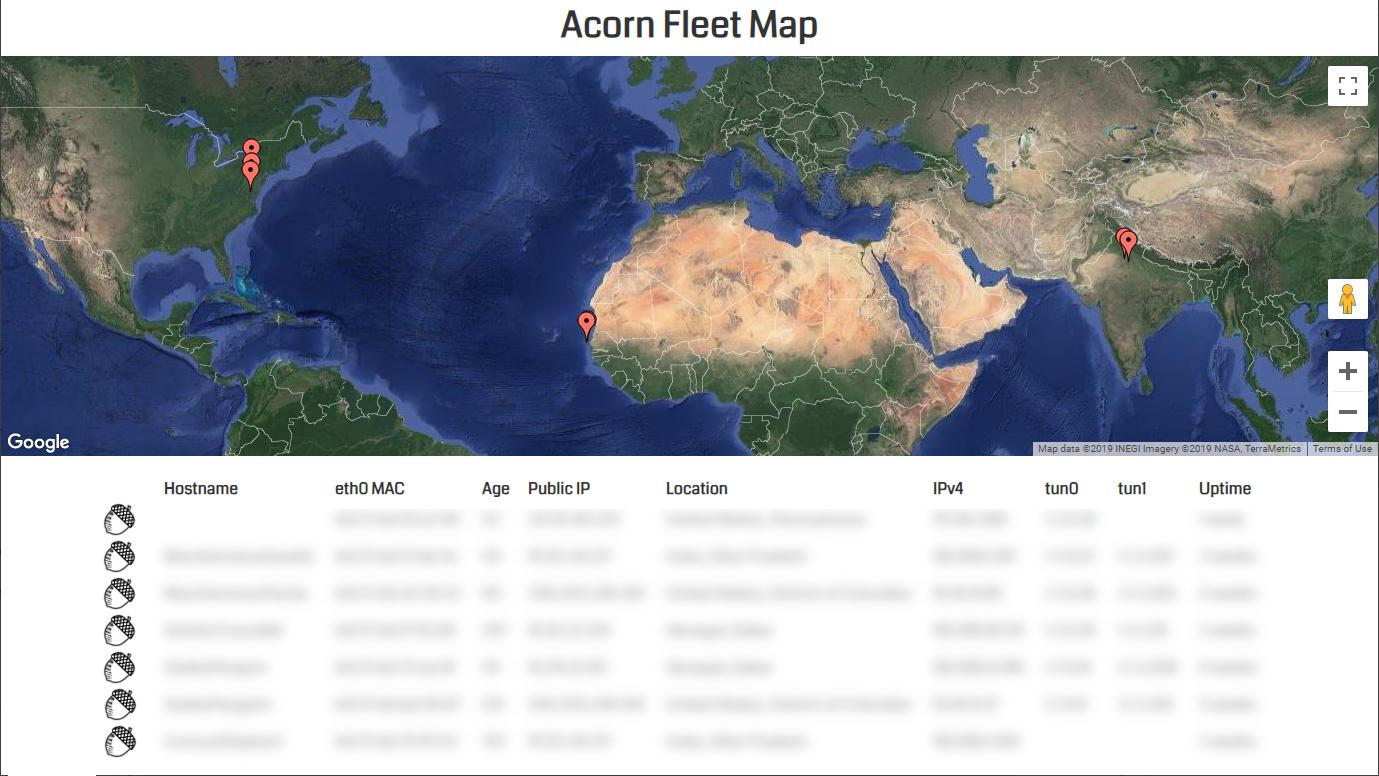Select the map marker over India
This screenshot has height=776, width=1379.
[1127, 244]
